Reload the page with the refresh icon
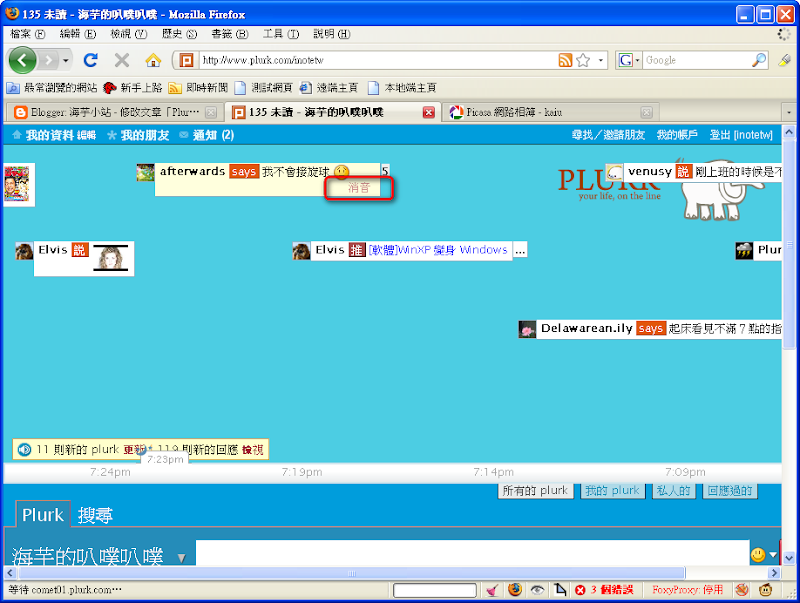 click(91, 60)
